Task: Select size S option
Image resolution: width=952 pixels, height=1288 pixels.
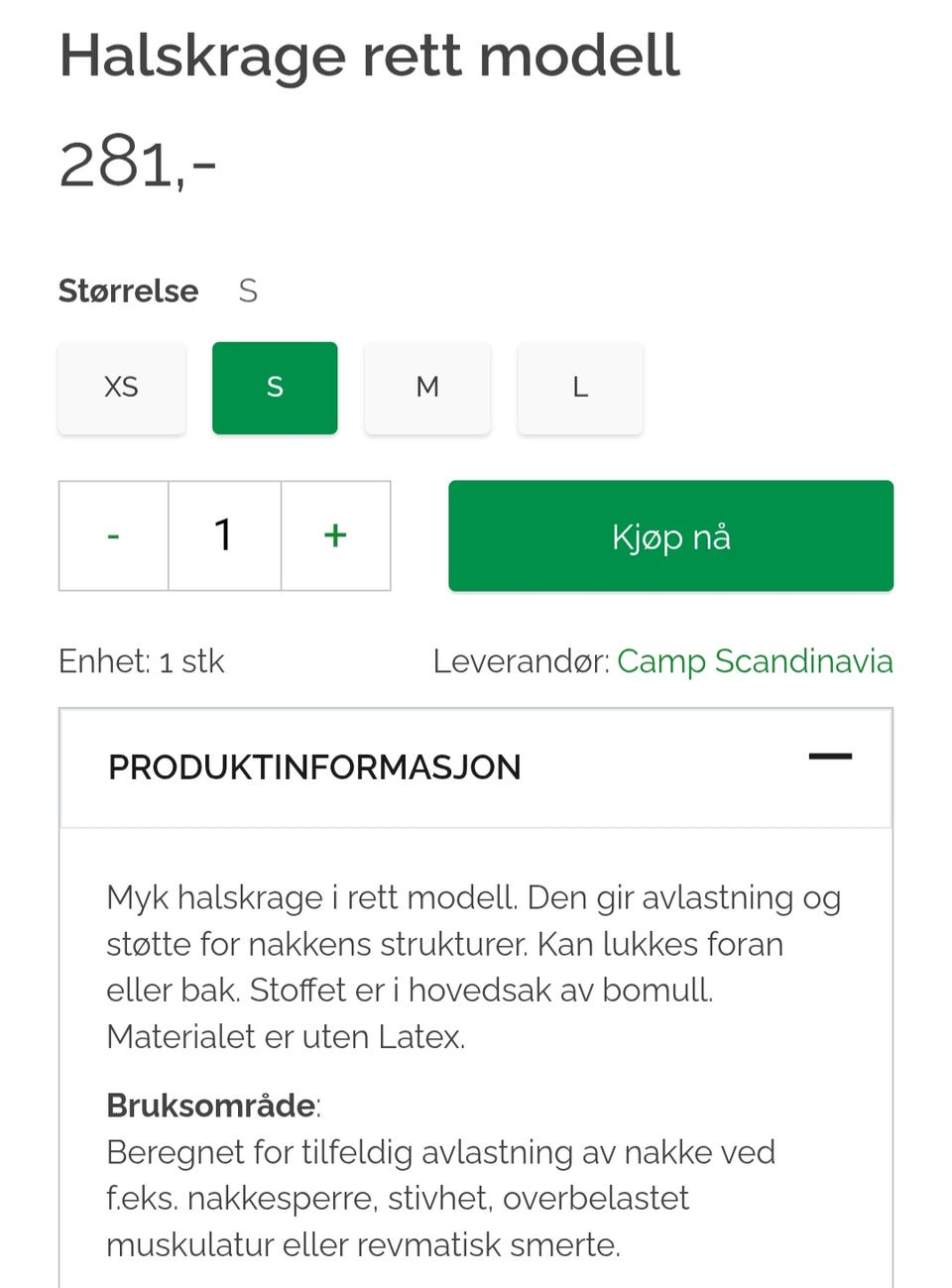Action: pyautogui.click(x=275, y=388)
